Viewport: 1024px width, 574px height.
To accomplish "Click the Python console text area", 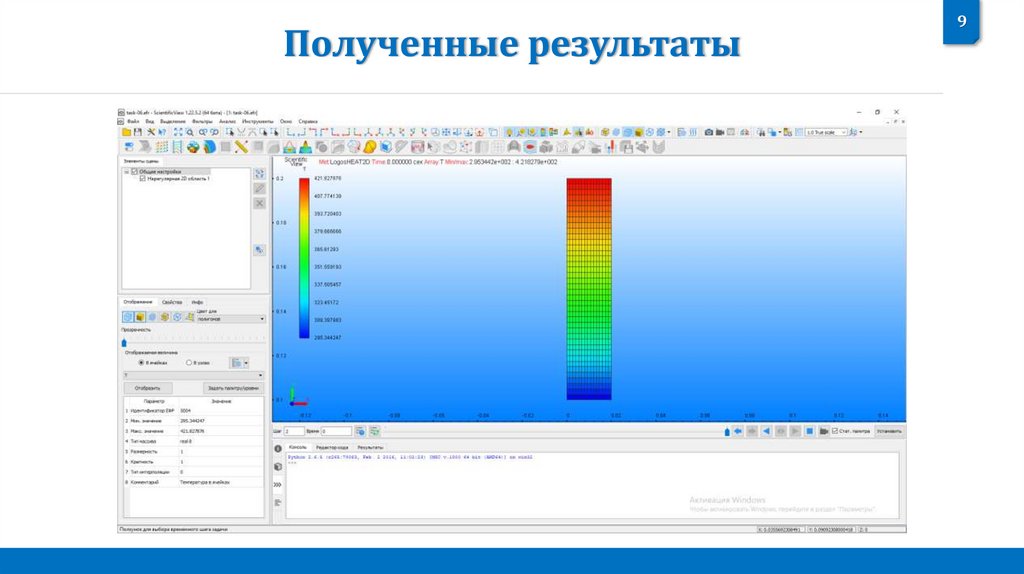I will tap(592, 485).
